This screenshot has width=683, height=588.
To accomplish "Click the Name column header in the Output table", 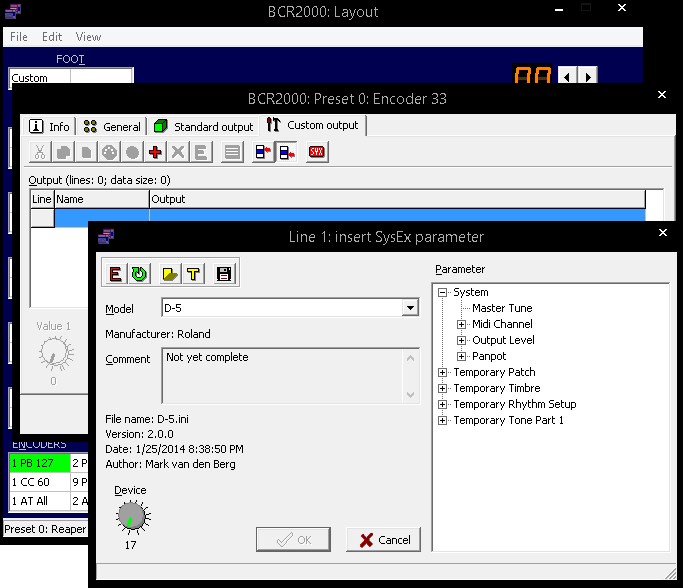I will click(x=102, y=199).
